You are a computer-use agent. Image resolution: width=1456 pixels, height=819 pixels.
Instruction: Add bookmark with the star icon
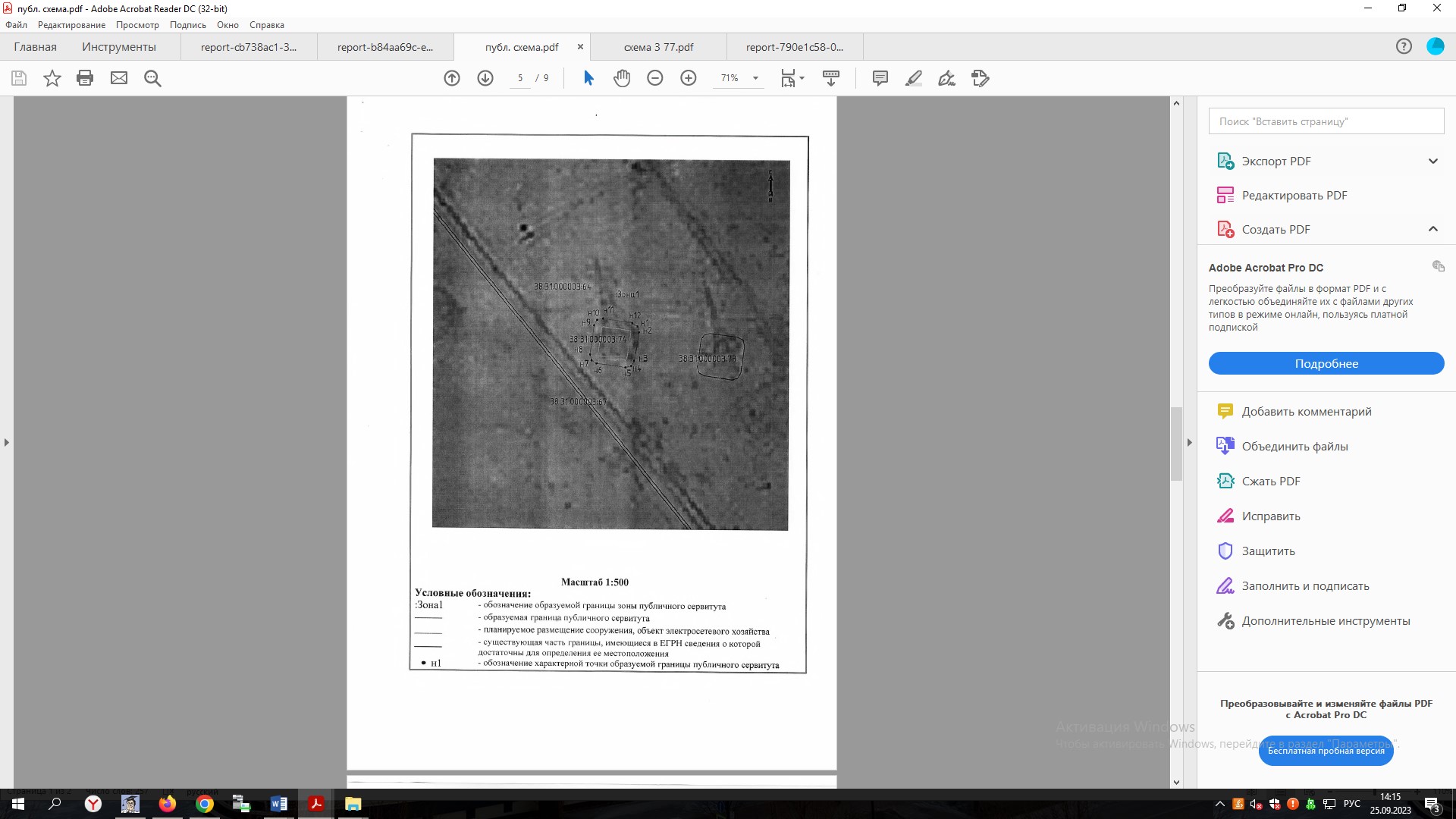pyautogui.click(x=52, y=78)
